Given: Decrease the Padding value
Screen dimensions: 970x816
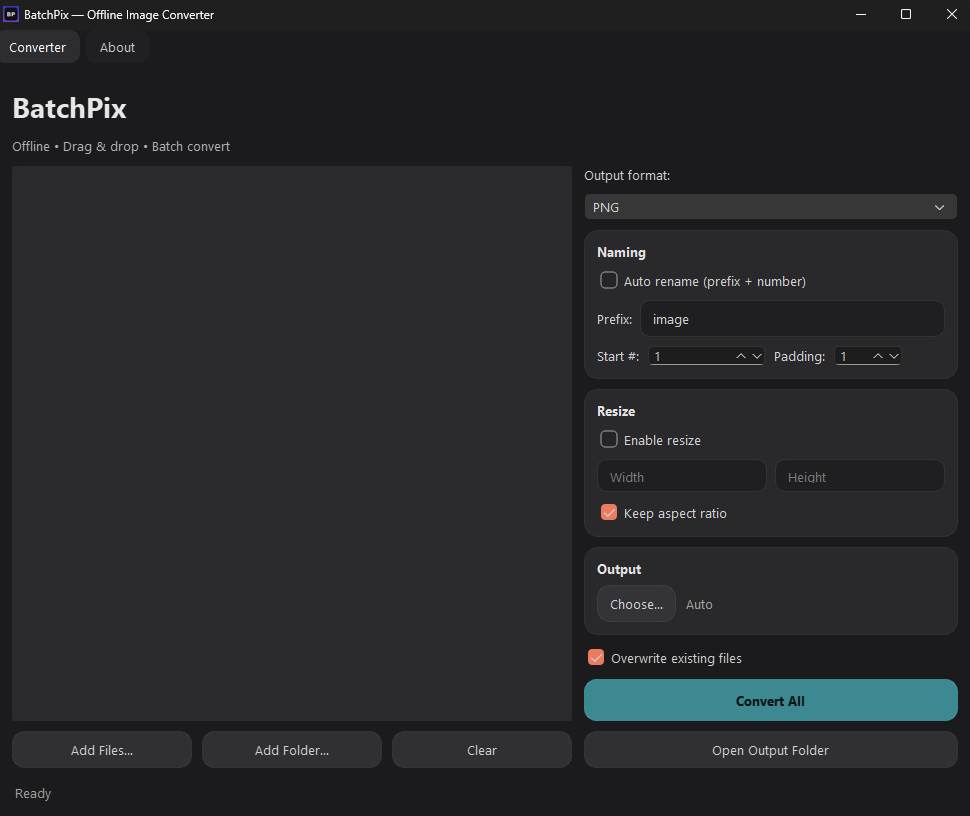Looking at the screenshot, I should pyautogui.click(x=894, y=356).
